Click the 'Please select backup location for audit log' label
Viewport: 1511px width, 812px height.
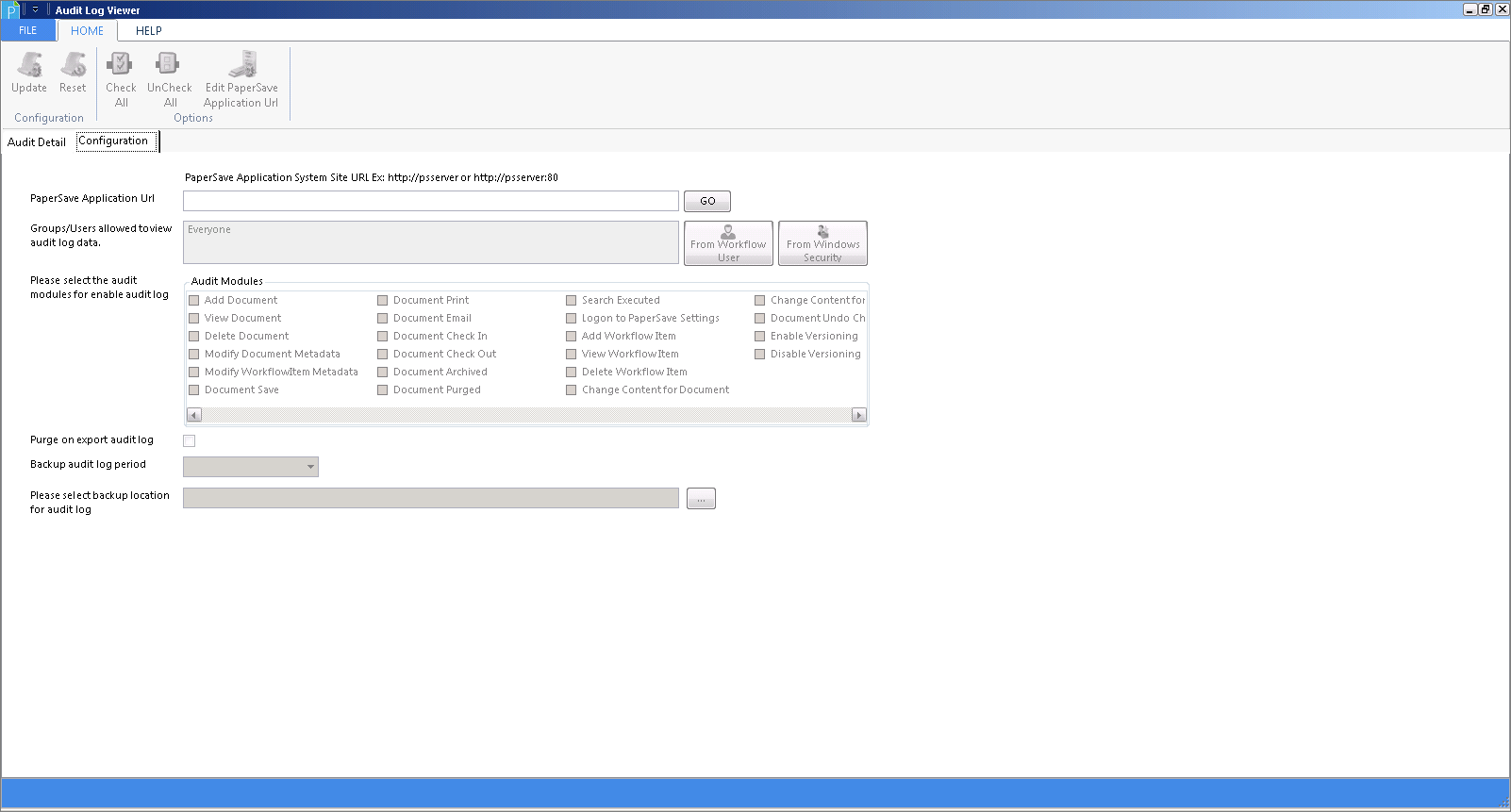pyautogui.click(x=100, y=502)
